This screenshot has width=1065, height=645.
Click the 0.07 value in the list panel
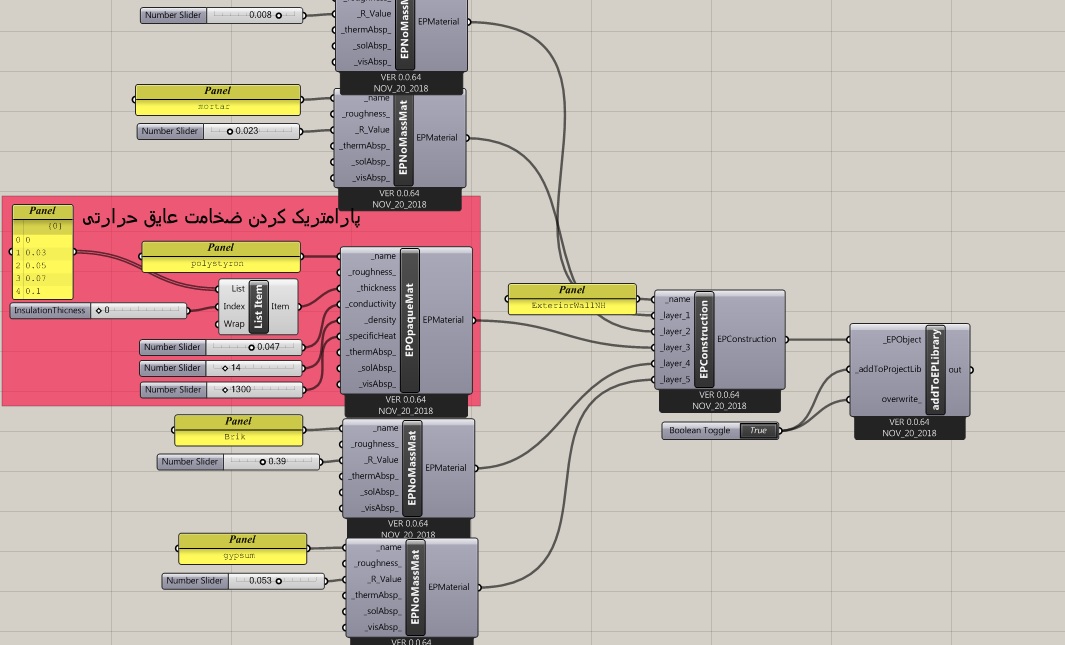coord(36,278)
